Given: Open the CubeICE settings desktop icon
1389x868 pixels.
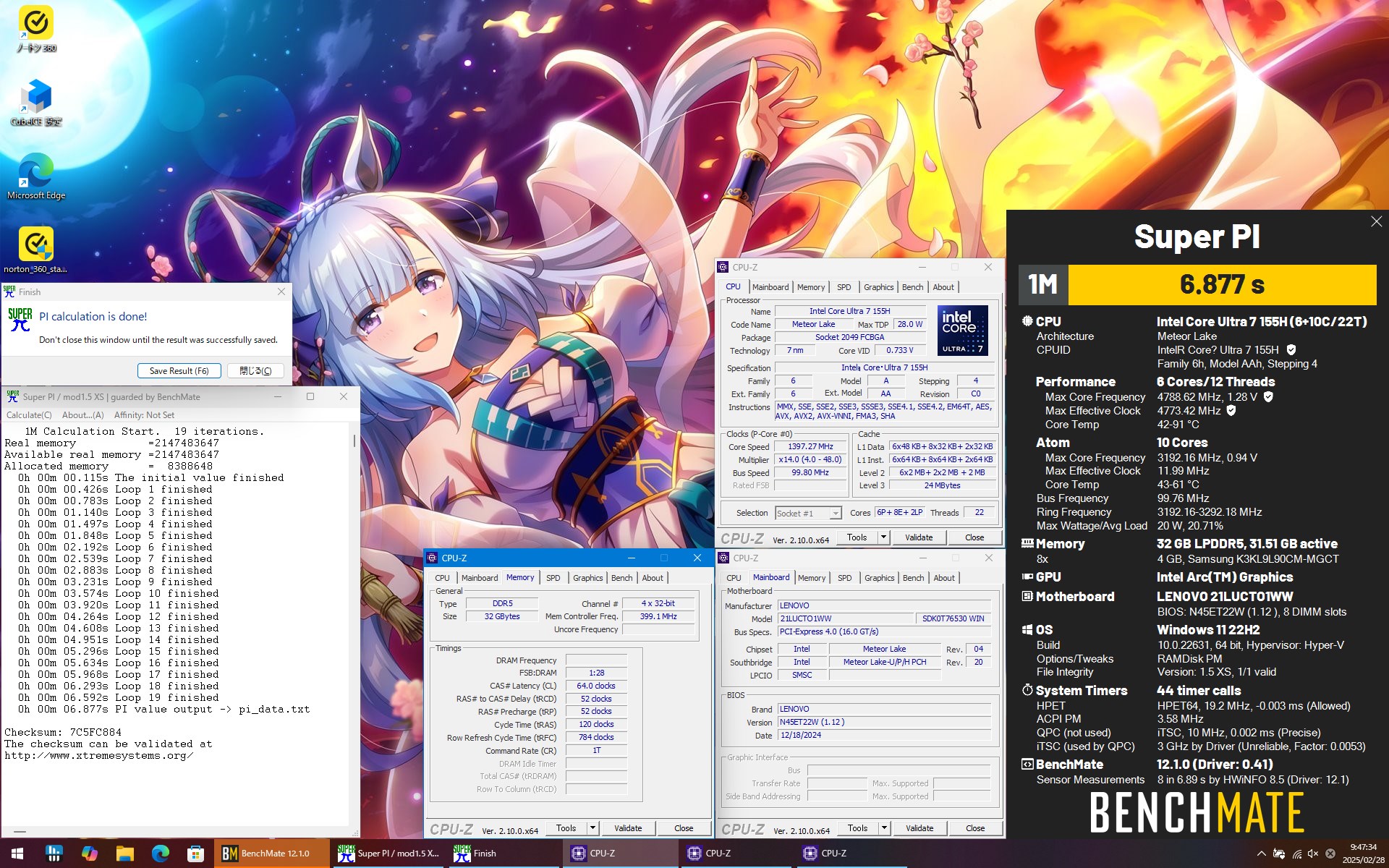Looking at the screenshot, I should pos(36,103).
